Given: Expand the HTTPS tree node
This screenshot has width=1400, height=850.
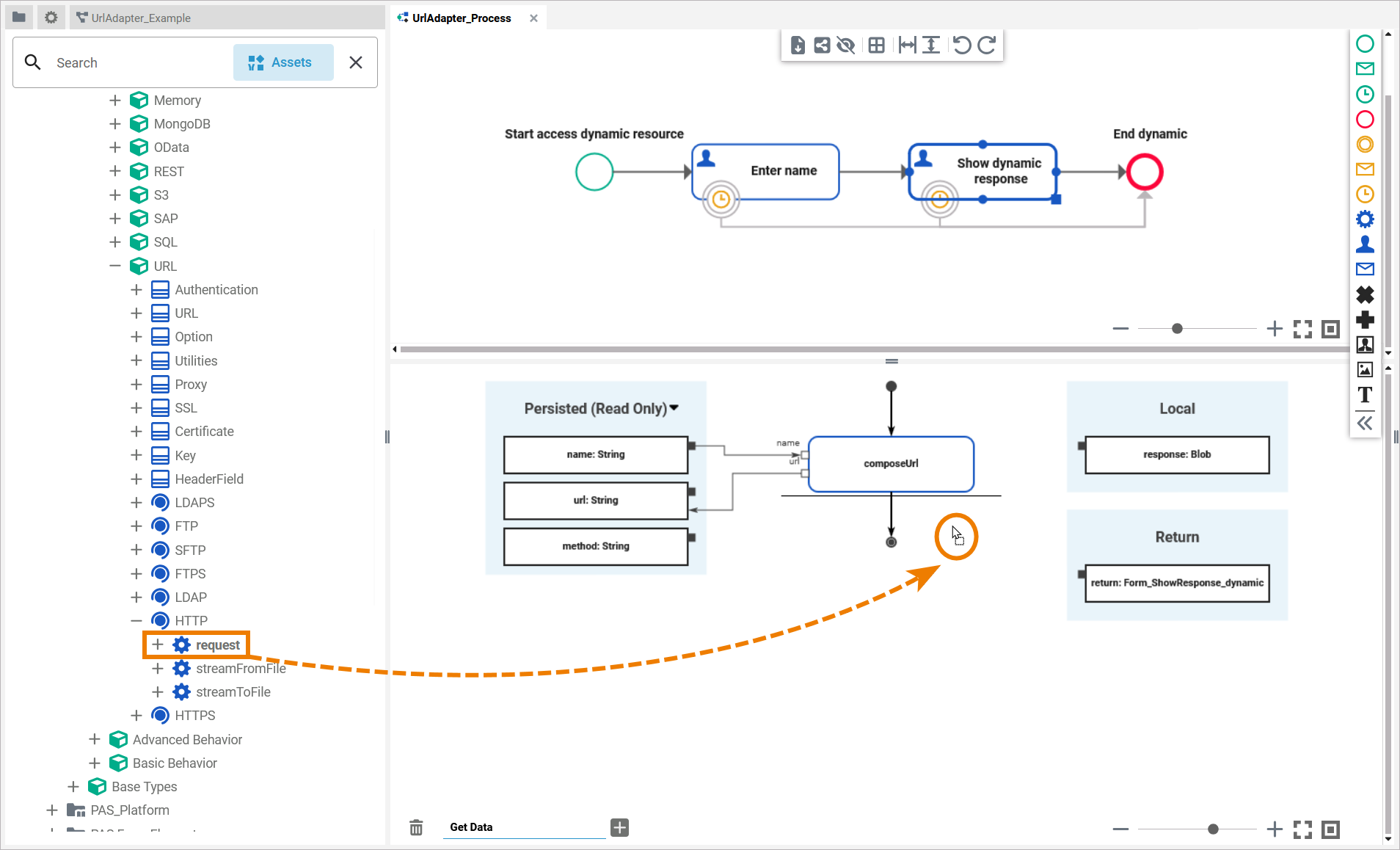Looking at the screenshot, I should [136, 716].
